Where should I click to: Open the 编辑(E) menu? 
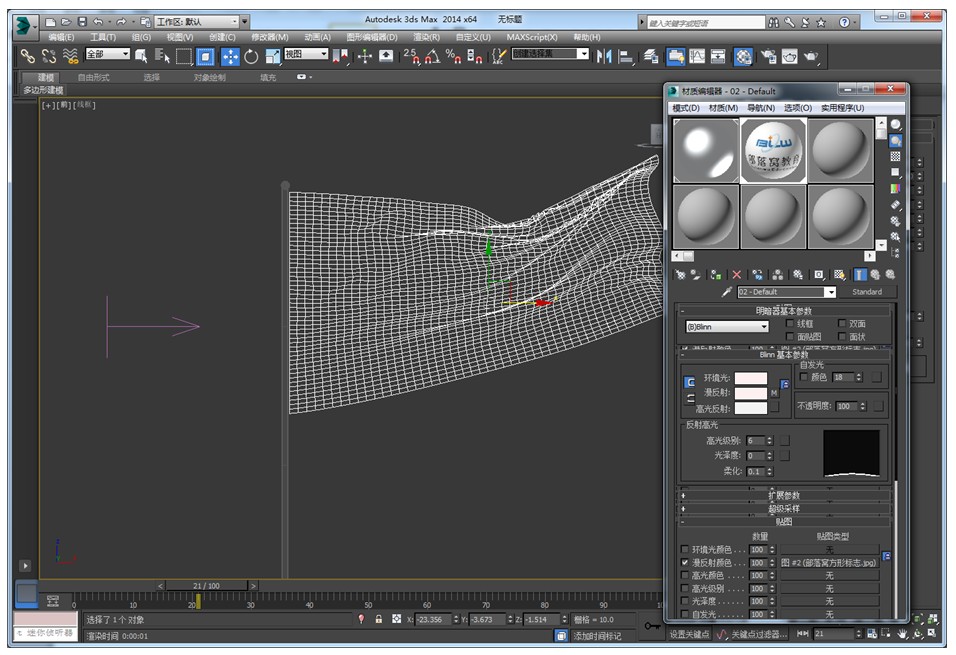pos(61,38)
